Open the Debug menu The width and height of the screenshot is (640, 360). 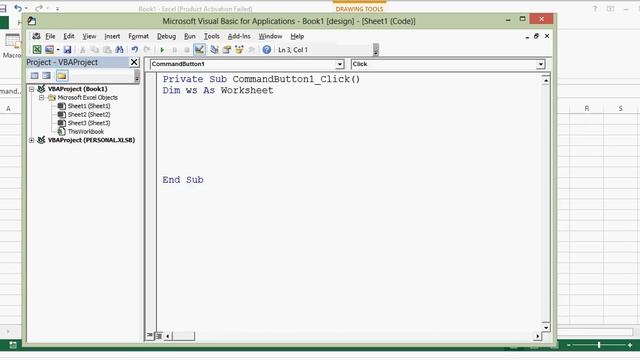pos(166,36)
